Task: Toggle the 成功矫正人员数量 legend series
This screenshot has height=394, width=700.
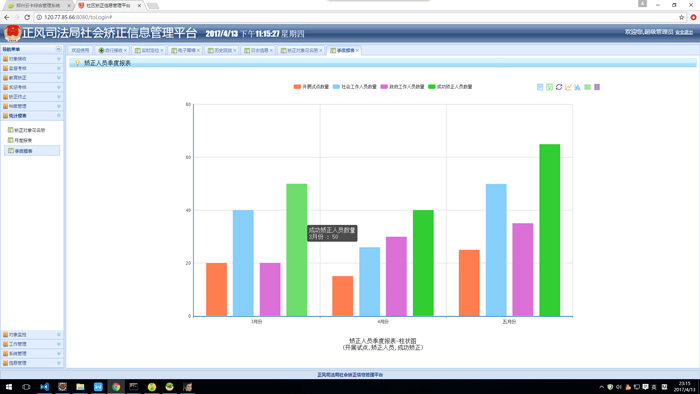Action: [450, 87]
